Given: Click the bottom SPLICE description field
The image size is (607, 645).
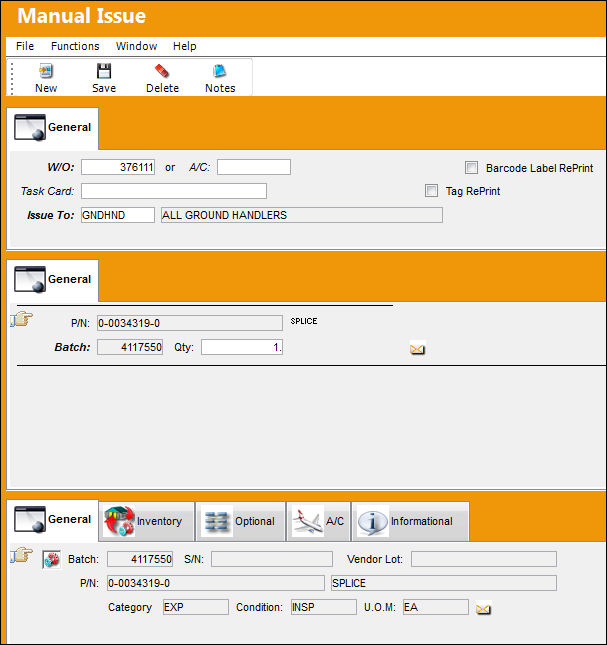Looking at the screenshot, I should pos(444,583).
